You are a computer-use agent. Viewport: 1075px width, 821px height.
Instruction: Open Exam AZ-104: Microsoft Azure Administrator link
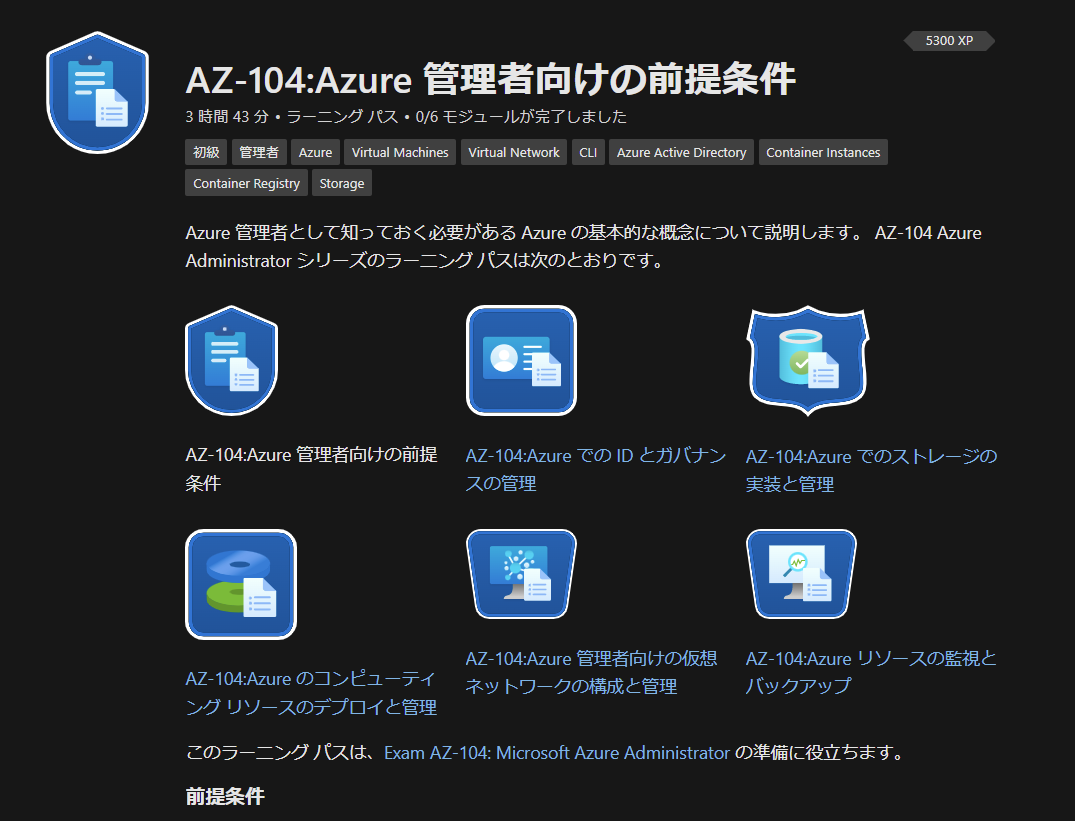click(x=557, y=752)
